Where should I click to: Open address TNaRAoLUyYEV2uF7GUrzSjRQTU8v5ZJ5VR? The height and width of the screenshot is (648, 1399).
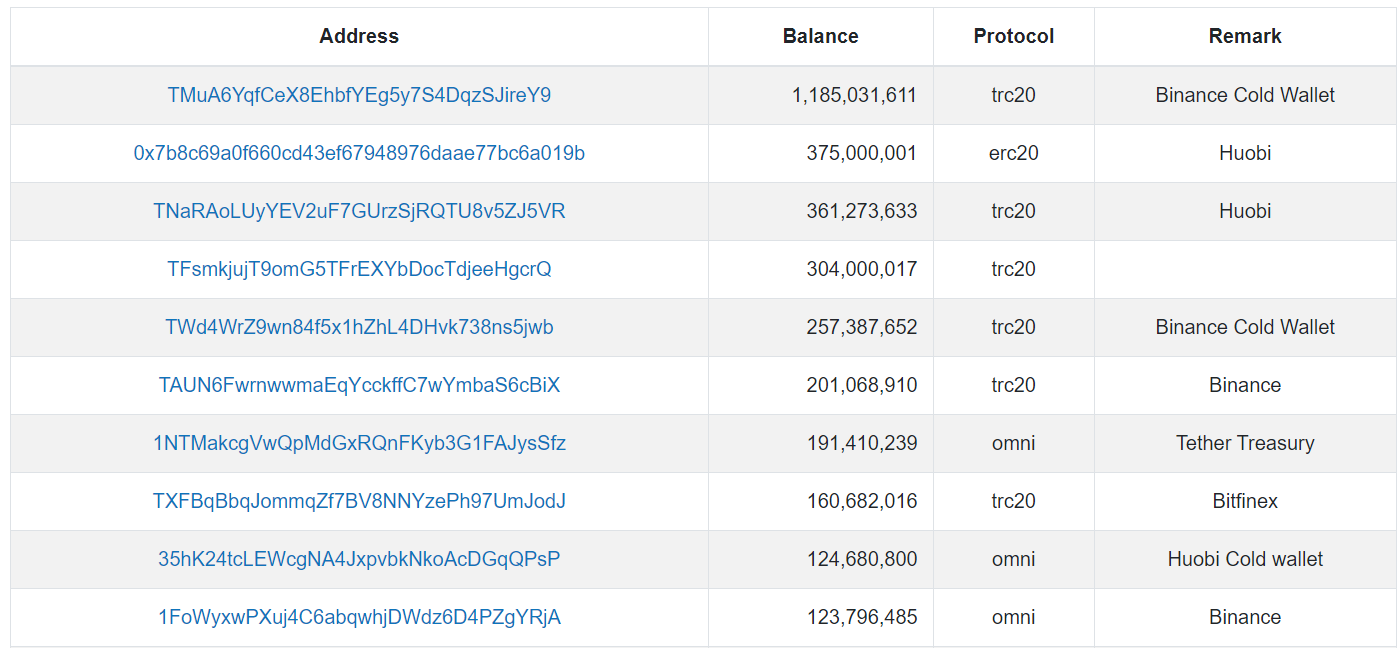point(359,211)
